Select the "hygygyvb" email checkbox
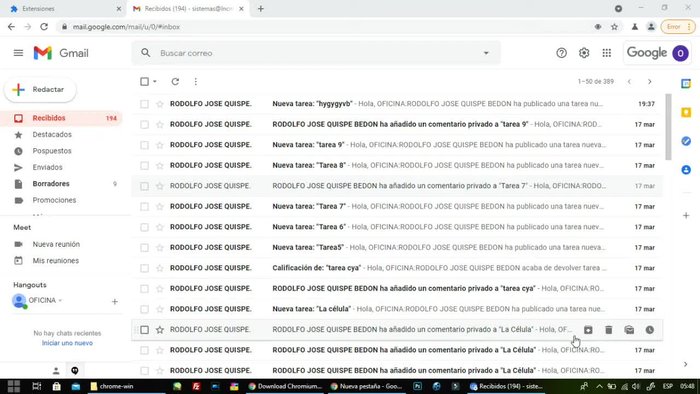 [144, 104]
